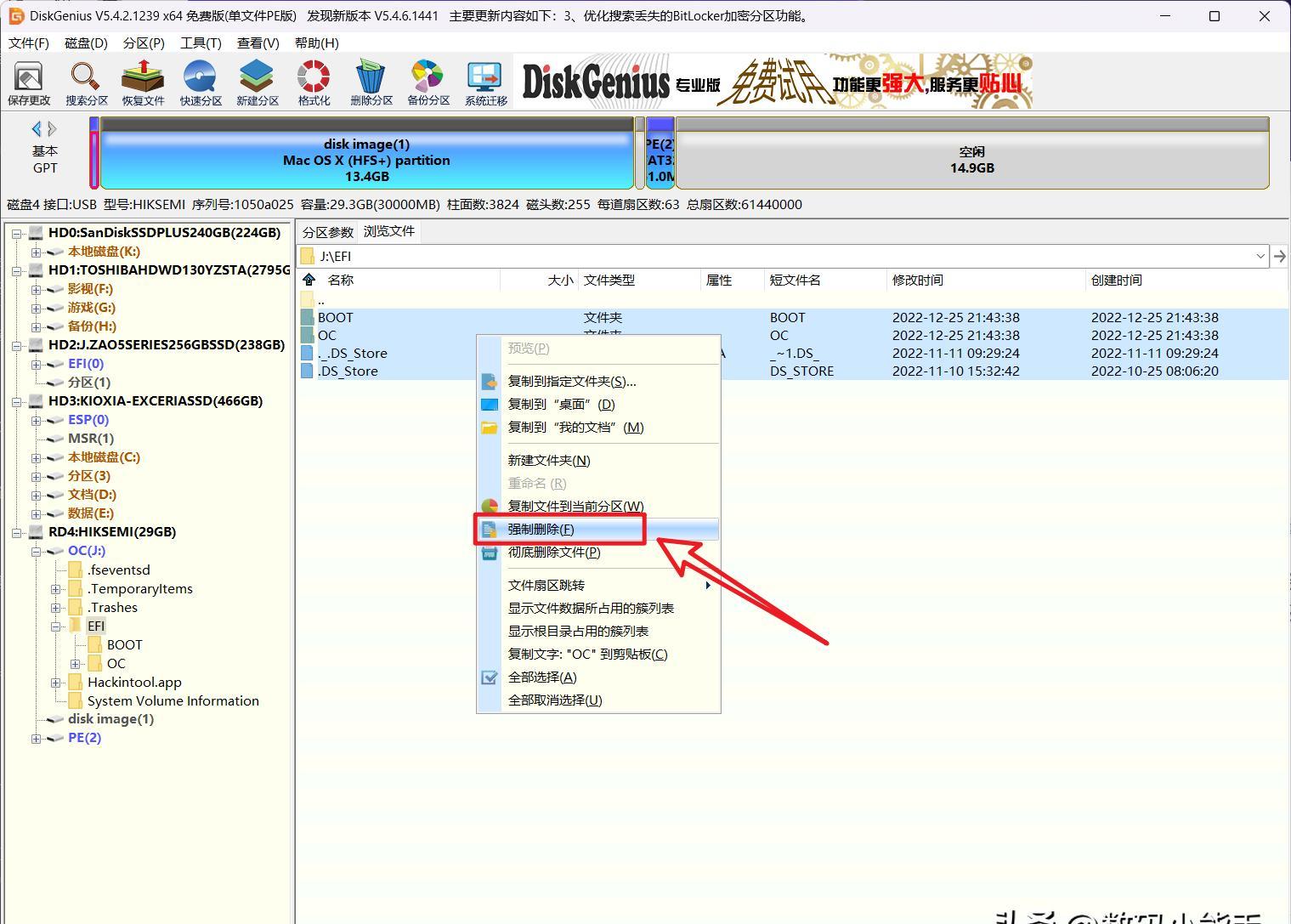The height and width of the screenshot is (924, 1291).
Task: Expand the 游戏(G:) partition node
Action: pos(36,308)
